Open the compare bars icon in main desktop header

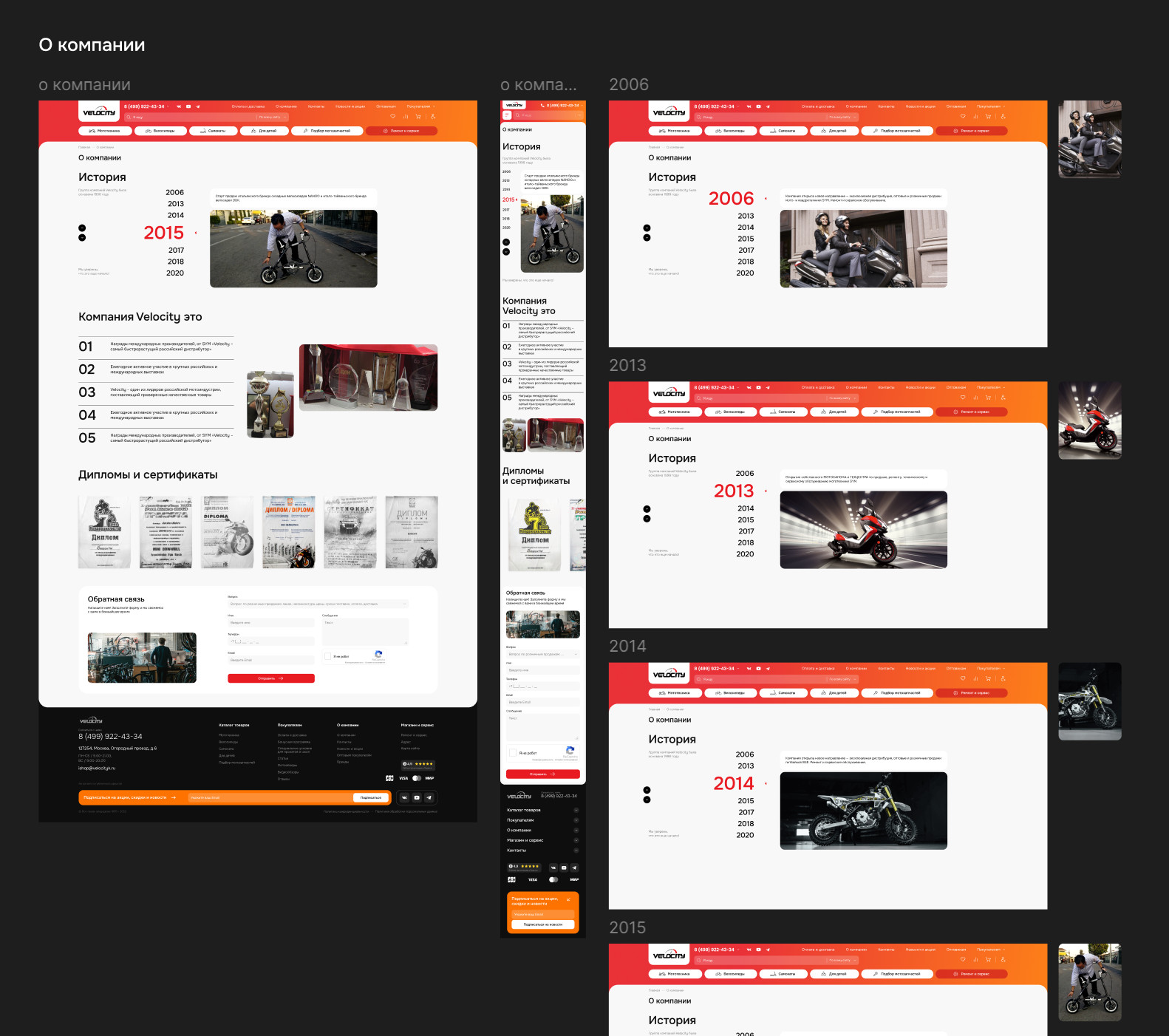pos(406,116)
